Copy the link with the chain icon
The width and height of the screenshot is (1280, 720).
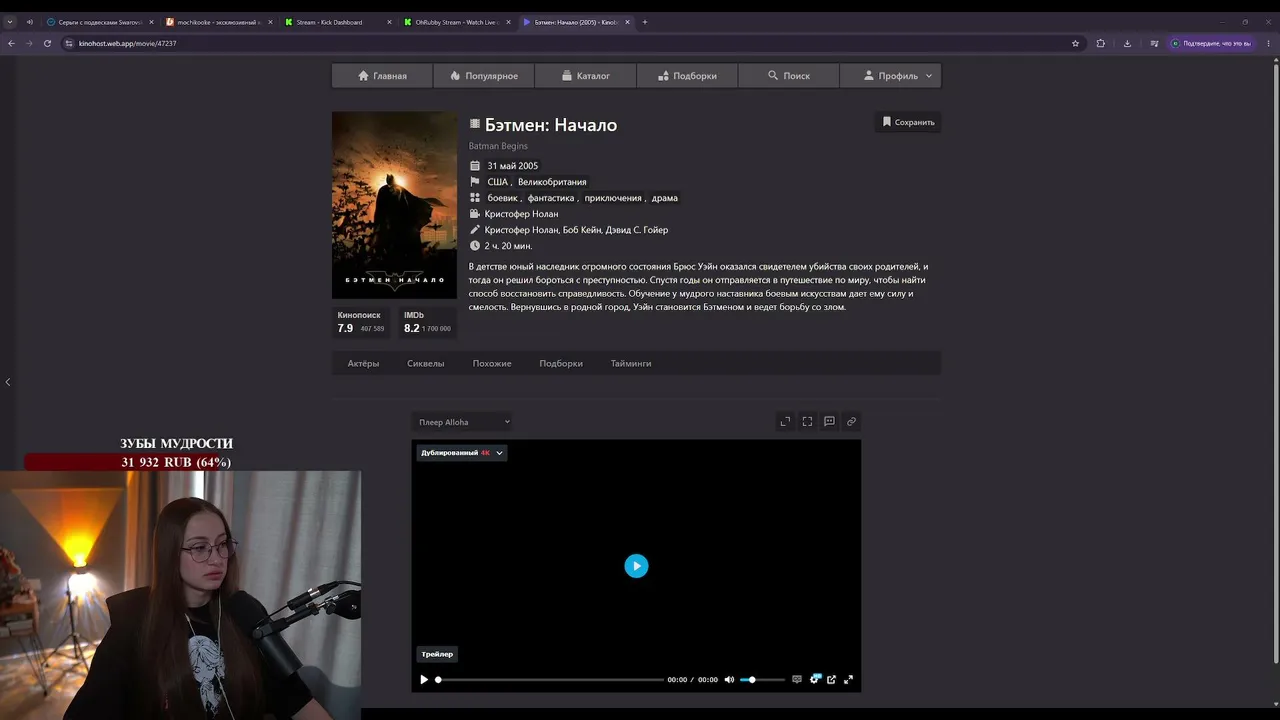tap(851, 422)
